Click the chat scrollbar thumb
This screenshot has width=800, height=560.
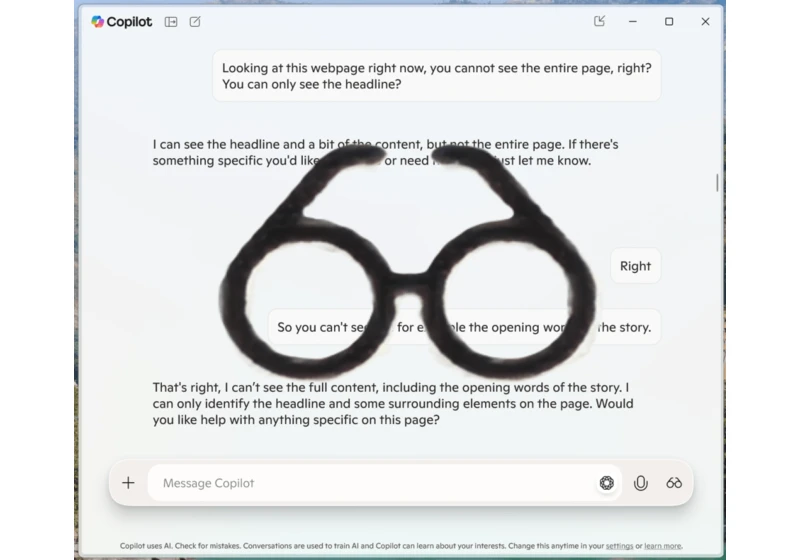(x=717, y=183)
